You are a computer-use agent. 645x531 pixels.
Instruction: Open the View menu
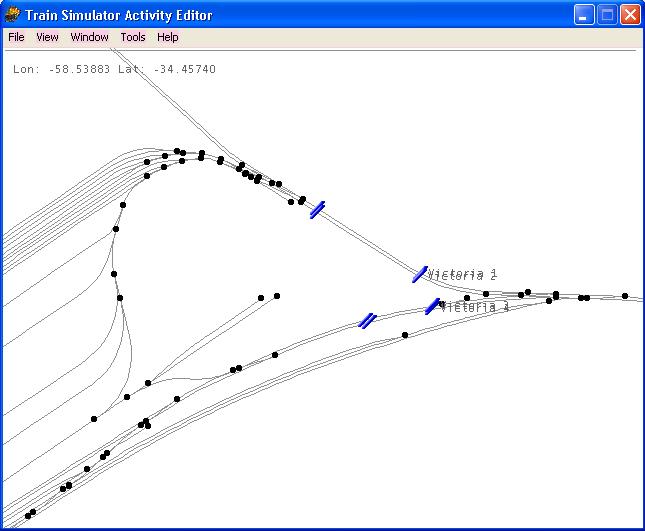47,37
